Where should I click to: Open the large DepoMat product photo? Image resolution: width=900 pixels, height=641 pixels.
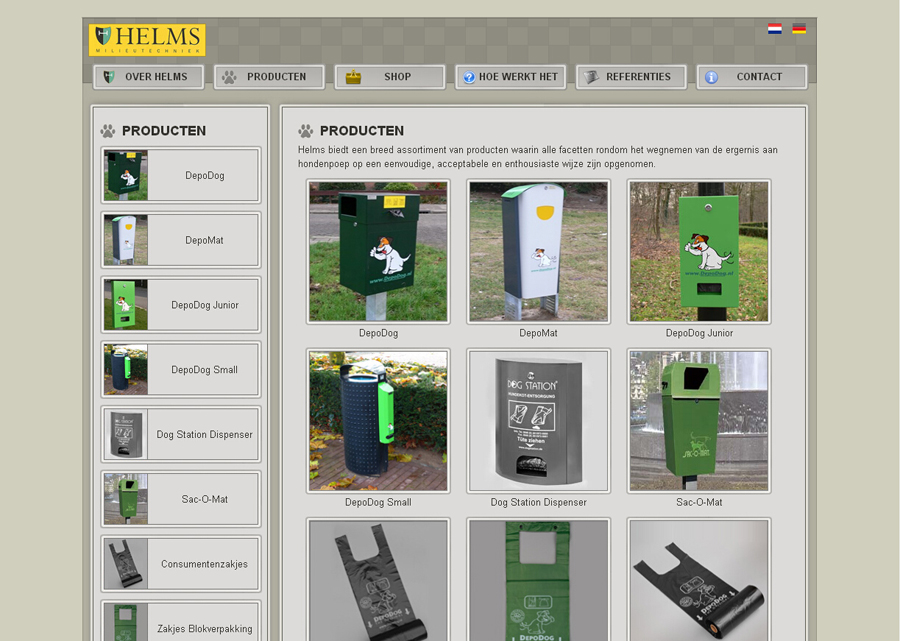click(538, 251)
